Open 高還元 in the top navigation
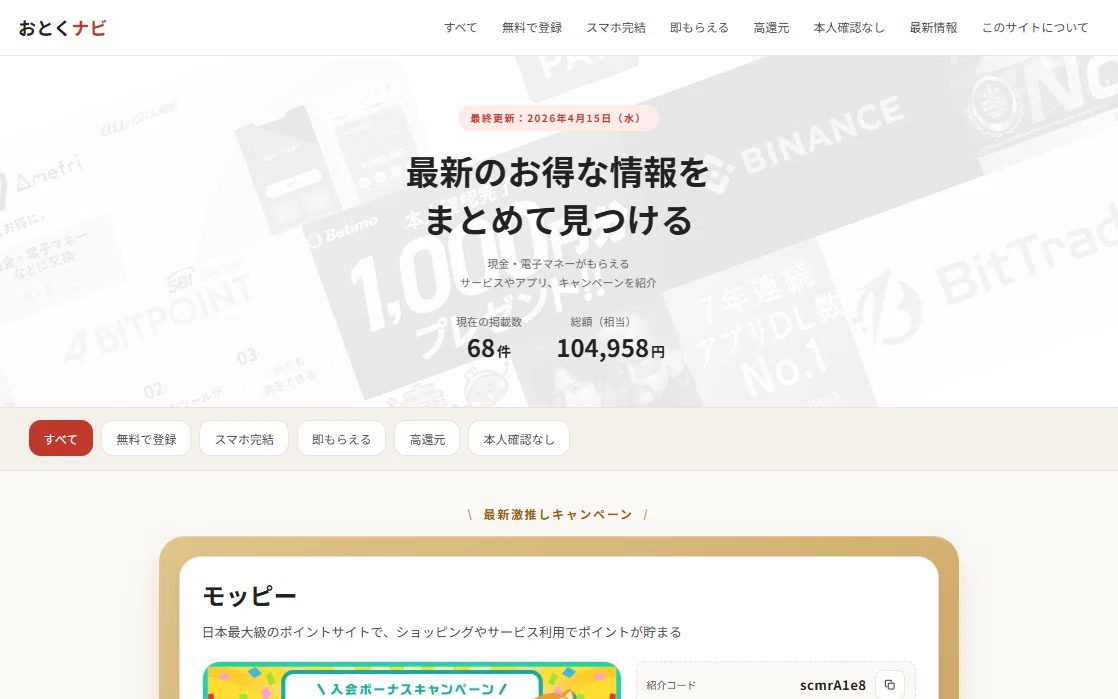This screenshot has height=699, width=1118. [x=771, y=28]
